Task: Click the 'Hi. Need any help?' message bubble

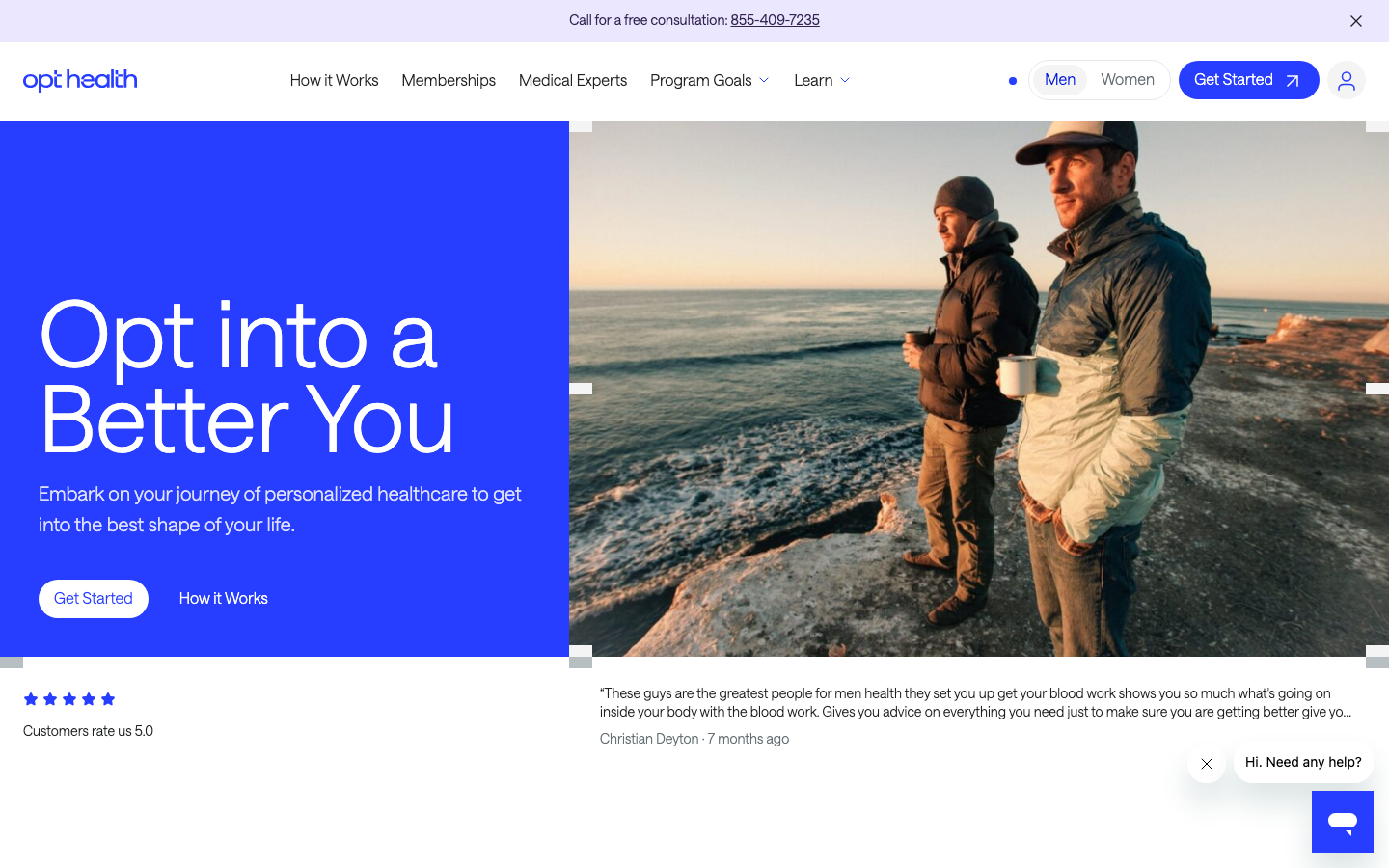Action: point(1302,762)
